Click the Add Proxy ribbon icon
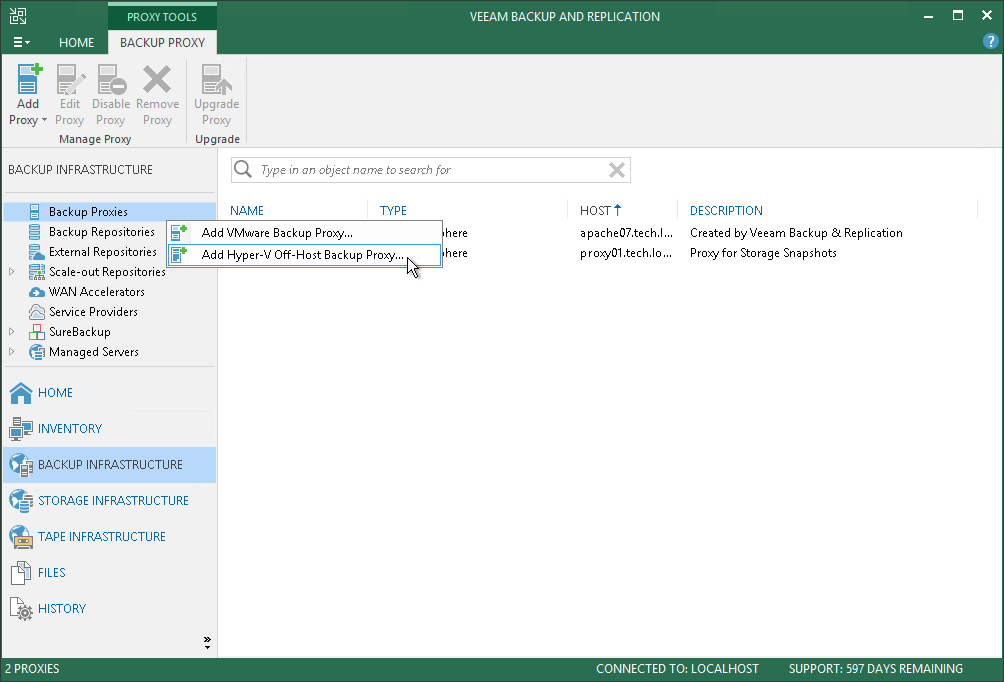1004x682 pixels. click(29, 78)
